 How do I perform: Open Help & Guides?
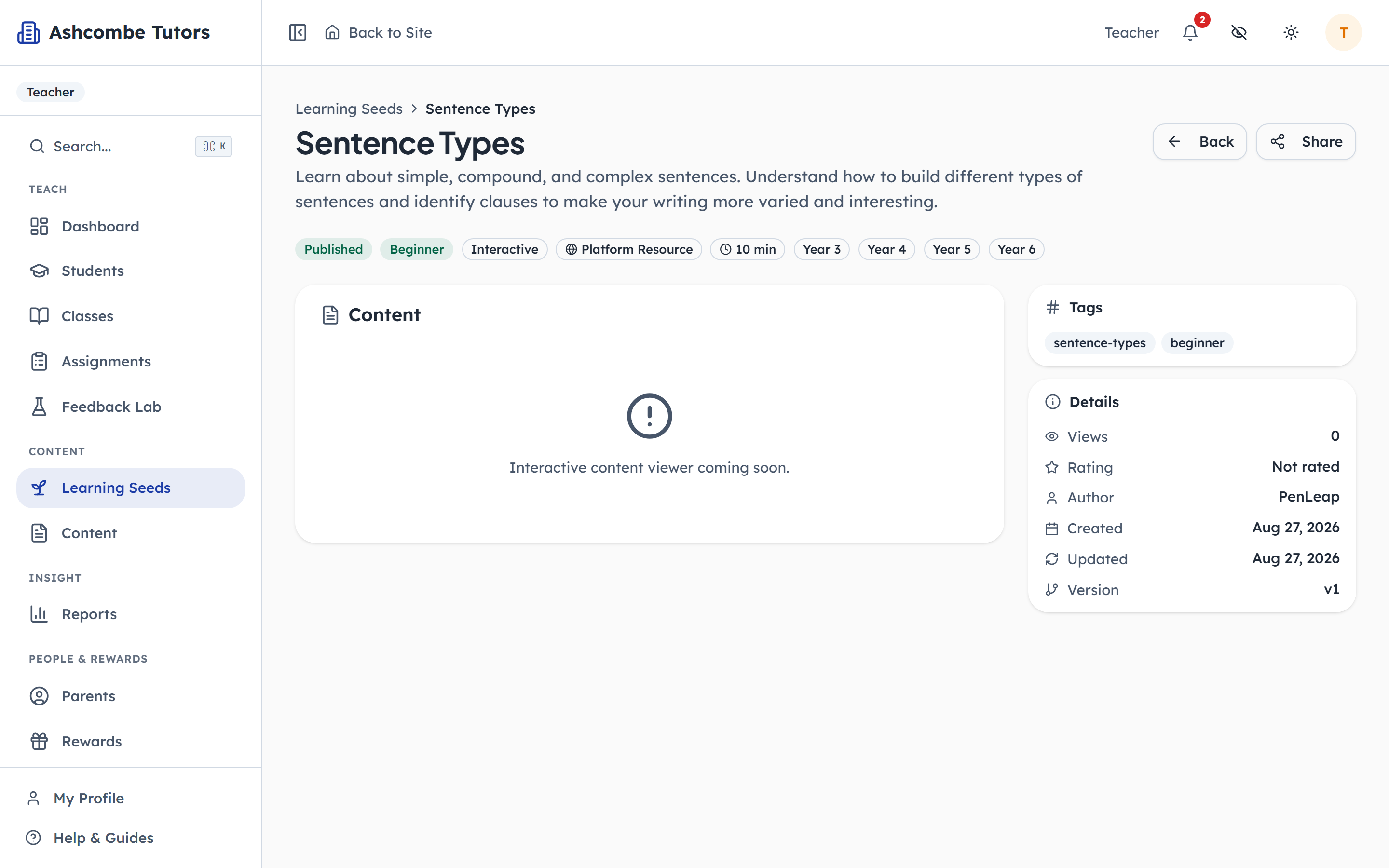(103, 838)
